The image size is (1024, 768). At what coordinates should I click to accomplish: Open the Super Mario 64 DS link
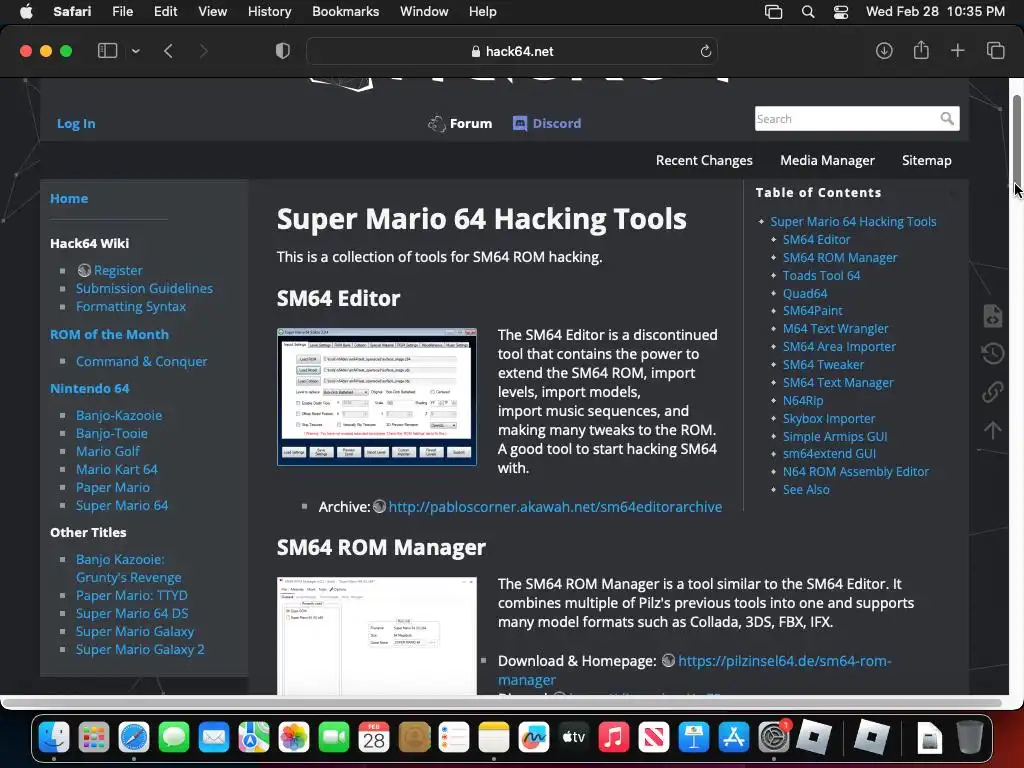pos(132,613)
